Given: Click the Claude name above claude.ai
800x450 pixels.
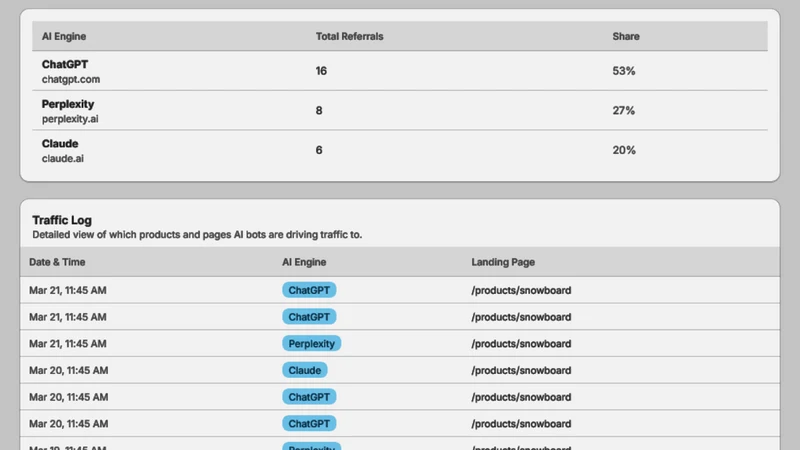Looking at the screenshot, I should [x=60, y=143].
